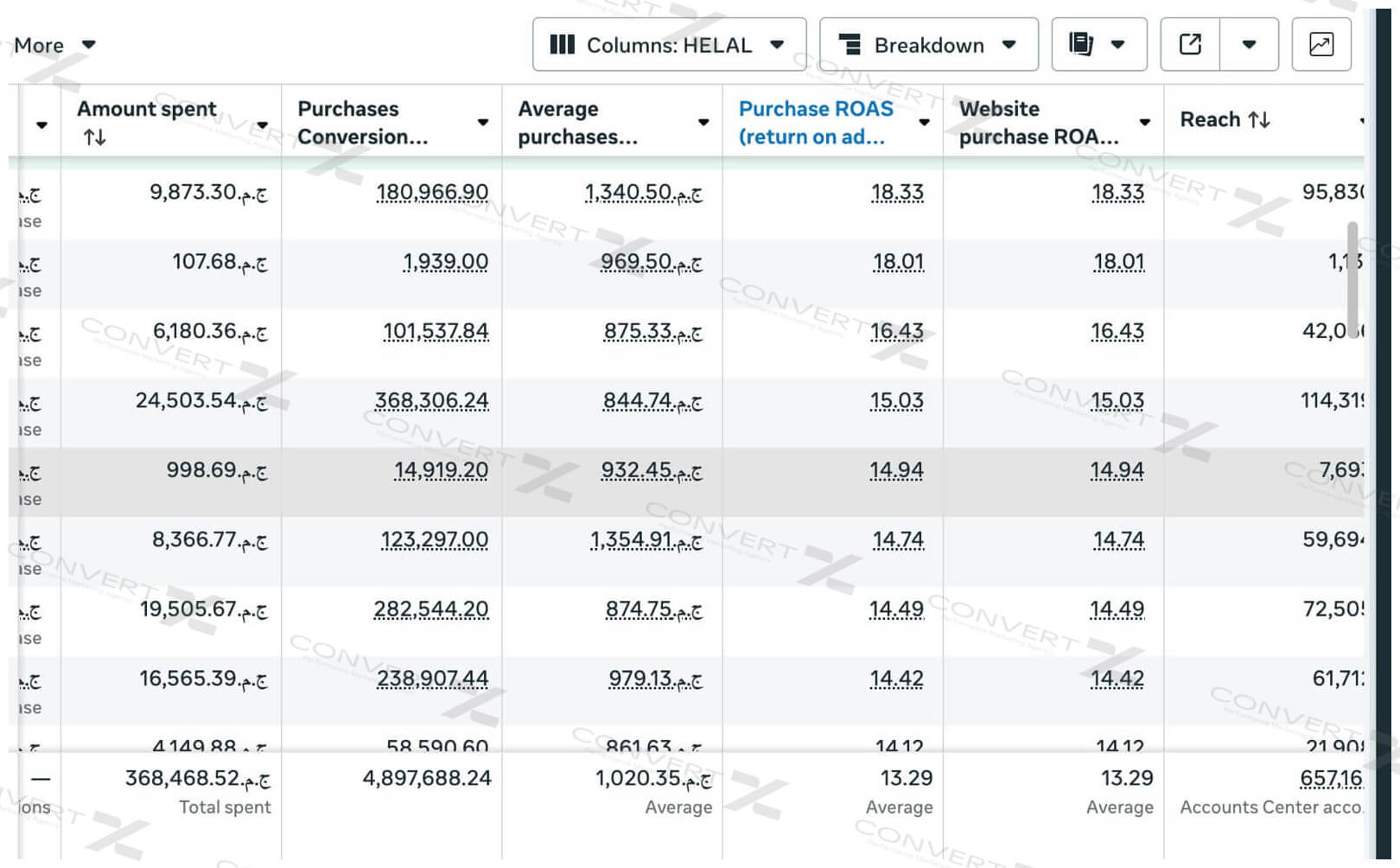Expand the Breakdown dropdown
The width and height of the screenshot is (1400, 868).
pos(1009,44)
